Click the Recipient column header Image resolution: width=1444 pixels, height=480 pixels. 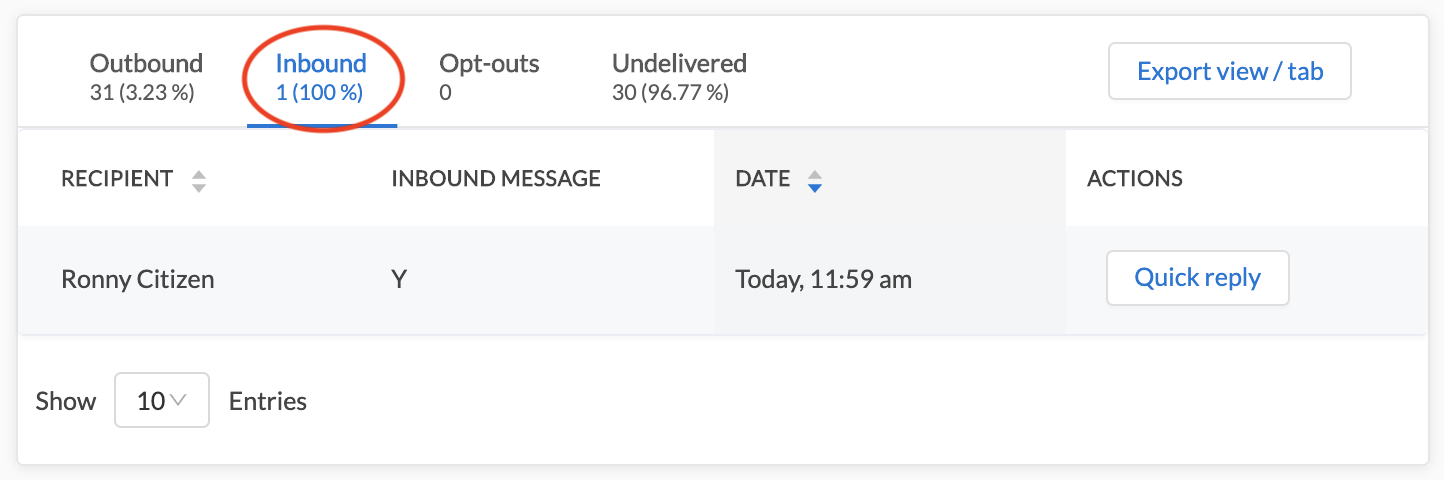point(117,179)
